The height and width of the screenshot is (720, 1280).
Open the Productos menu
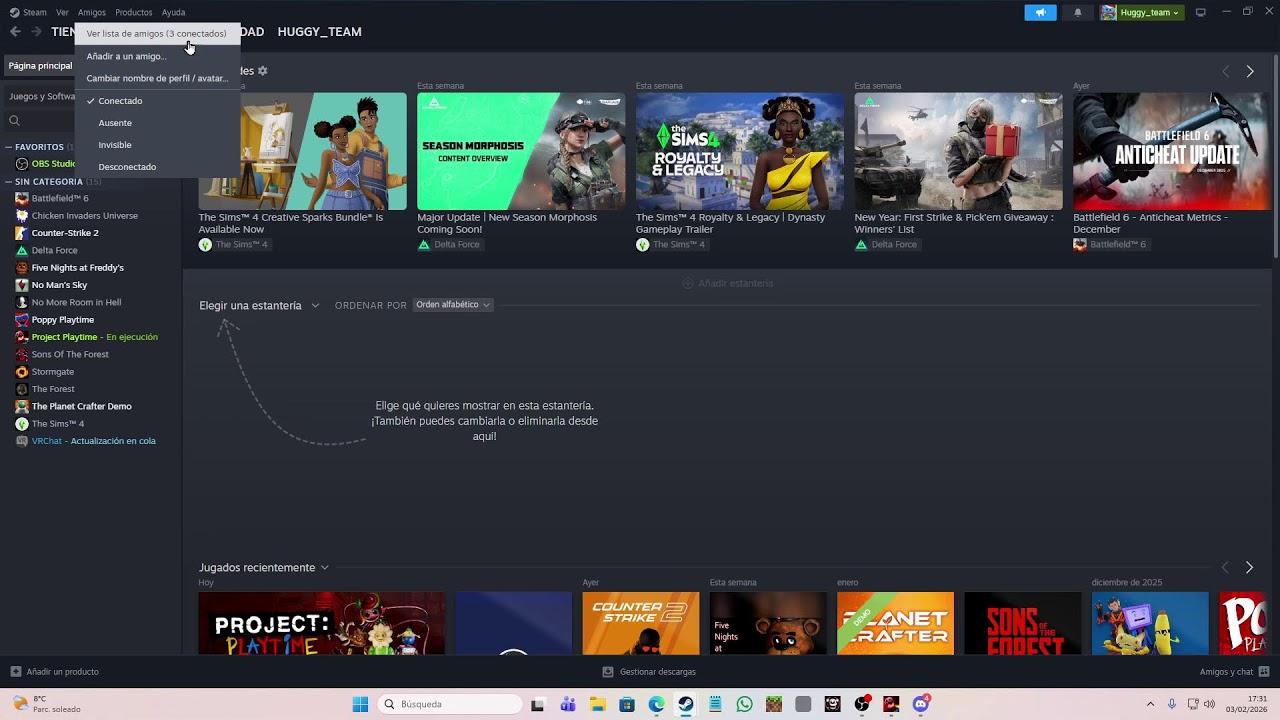(134, 12)
